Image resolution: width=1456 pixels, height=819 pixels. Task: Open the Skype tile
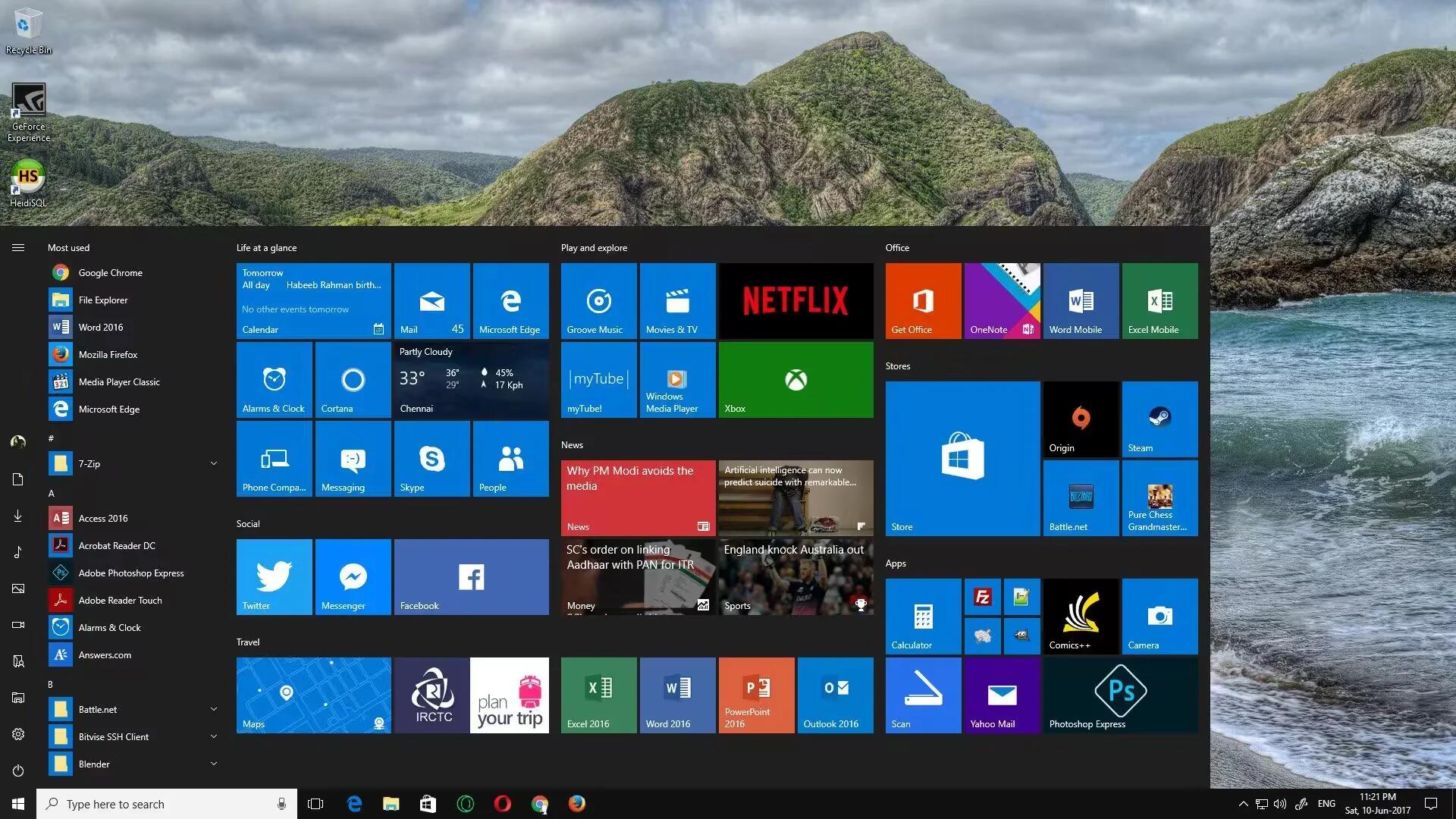[431, 458]
